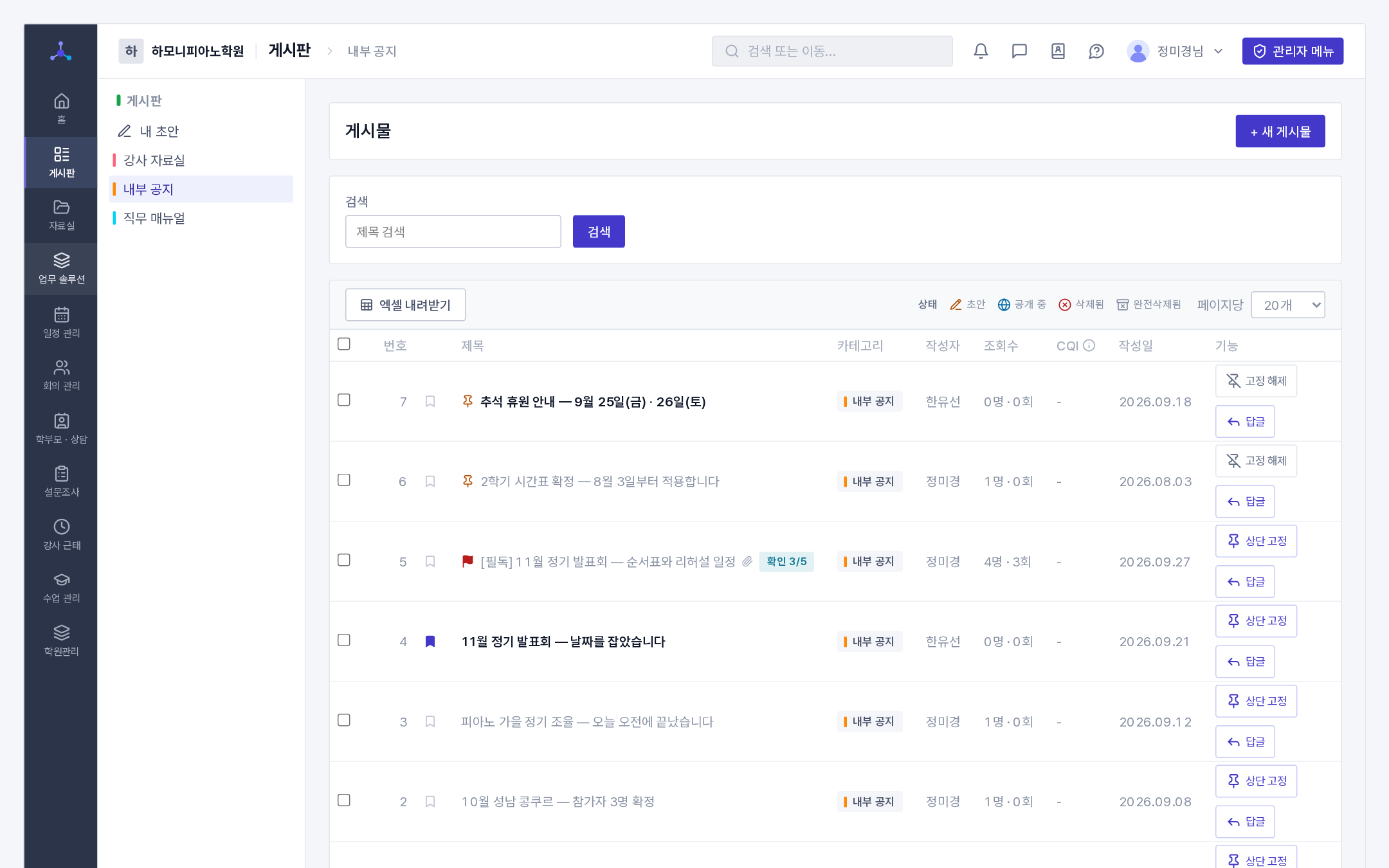Viewport: 1389px width, 868px height.
Task: Click the 검색 submit button
Action: [599, 231]
